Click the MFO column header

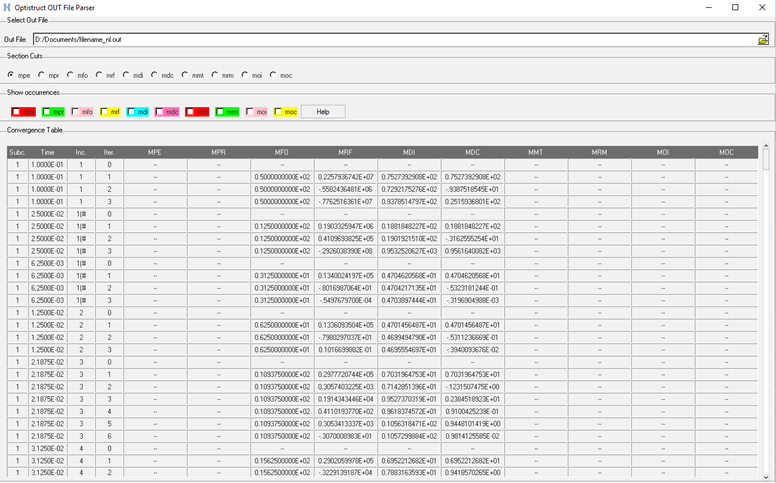(282, 152)
